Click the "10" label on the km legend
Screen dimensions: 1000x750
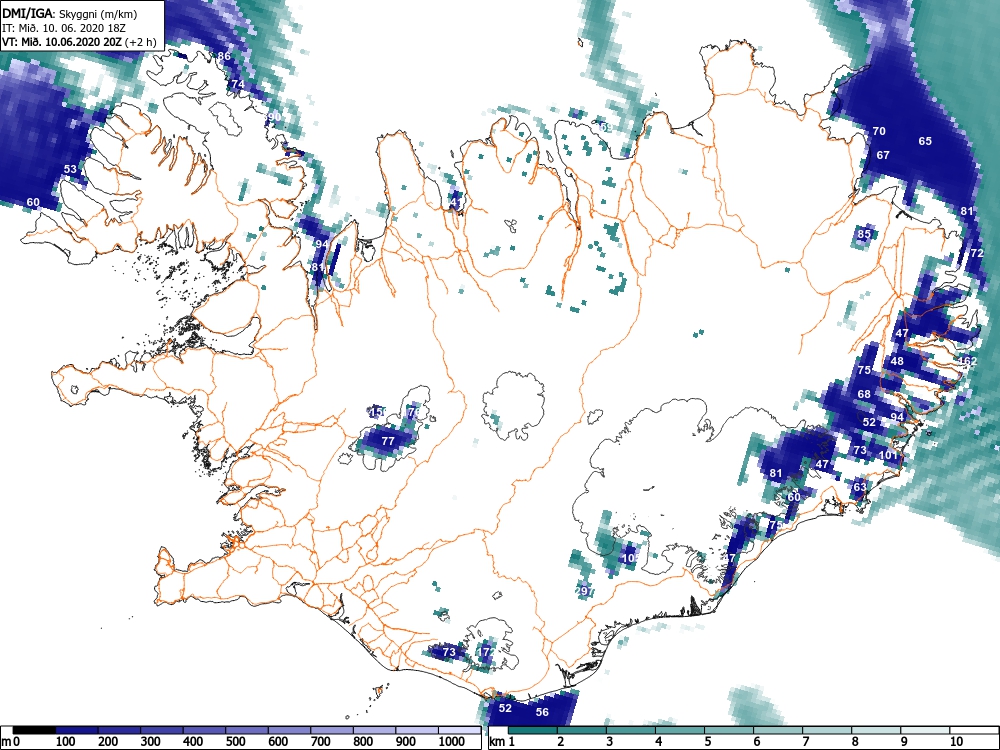tap(956, 742)
